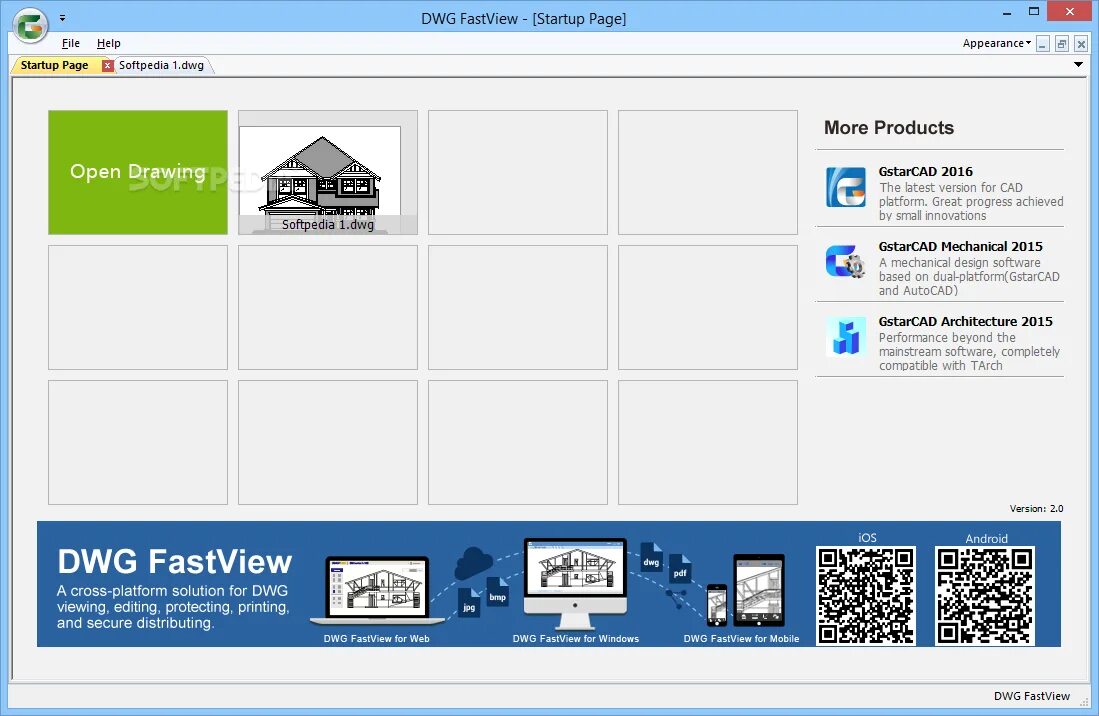
Task: Click the GstarCAD Mechanical description text
Action: tap(969, 277)
